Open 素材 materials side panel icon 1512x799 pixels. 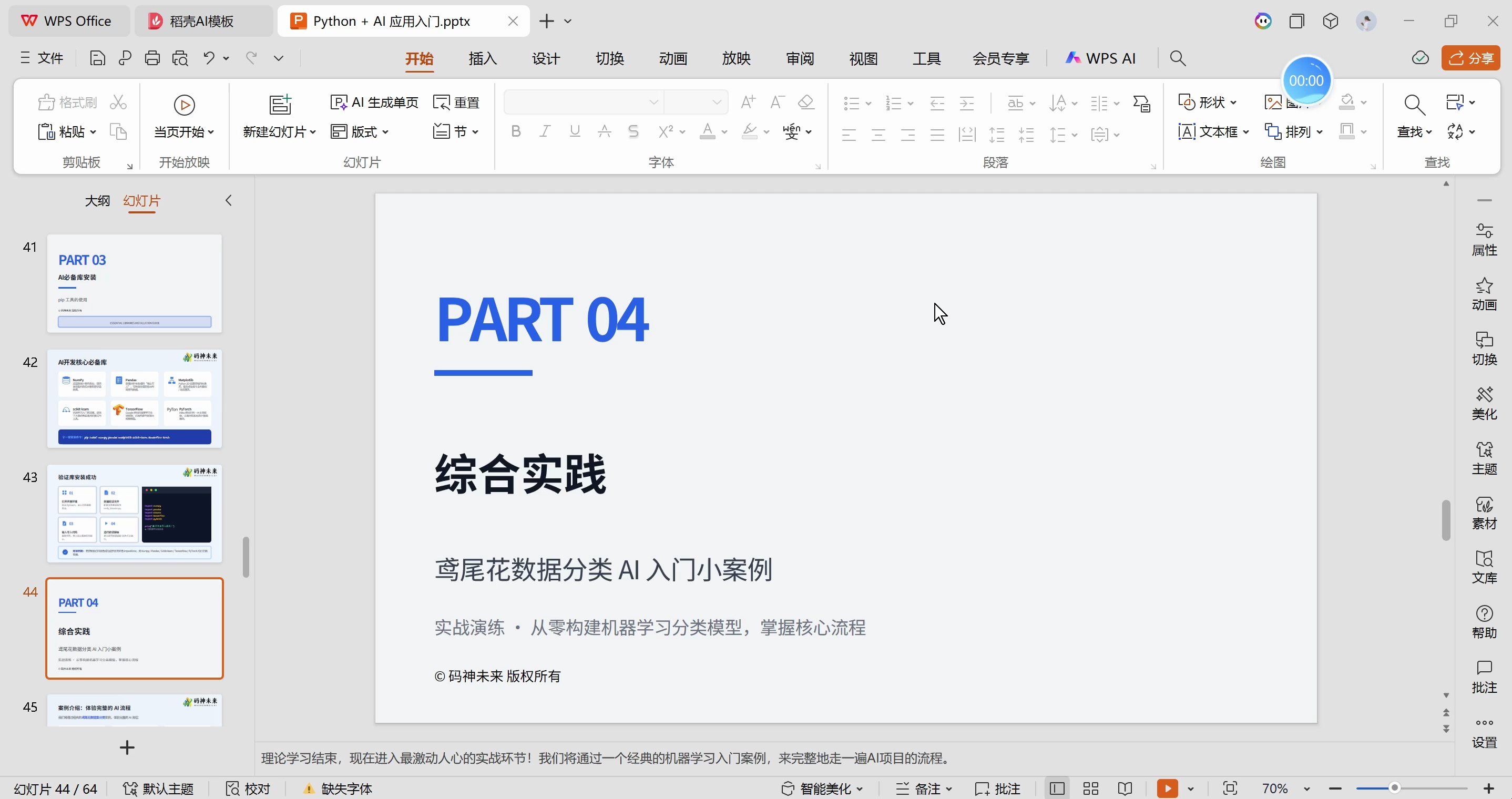(x=1485, y=513)
